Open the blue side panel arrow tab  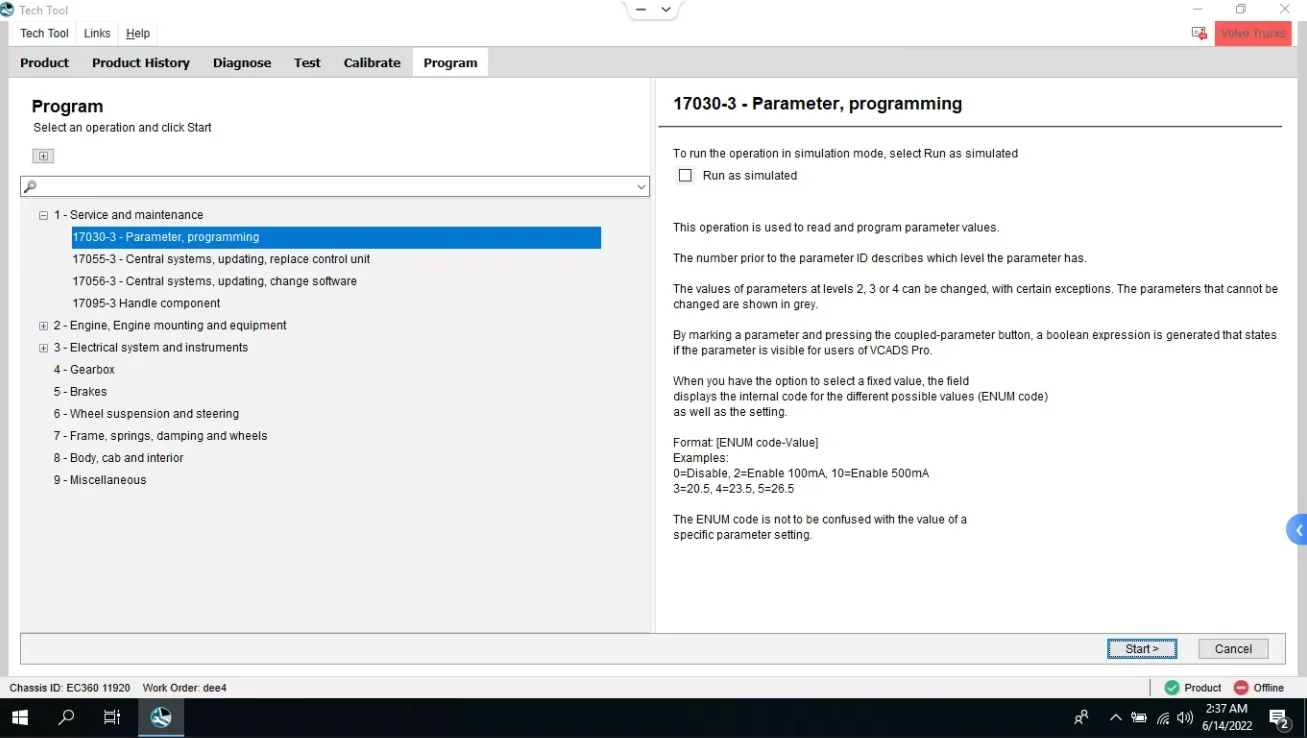pos(1297,530)
